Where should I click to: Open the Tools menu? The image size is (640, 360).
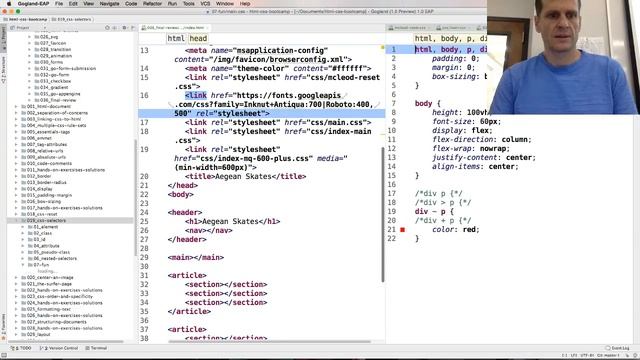tap(189, 4)
